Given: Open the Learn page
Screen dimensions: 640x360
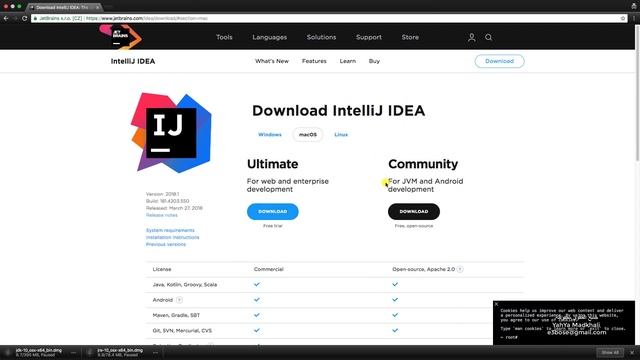Looking at the screenshot, I should (x=348, y=61).
